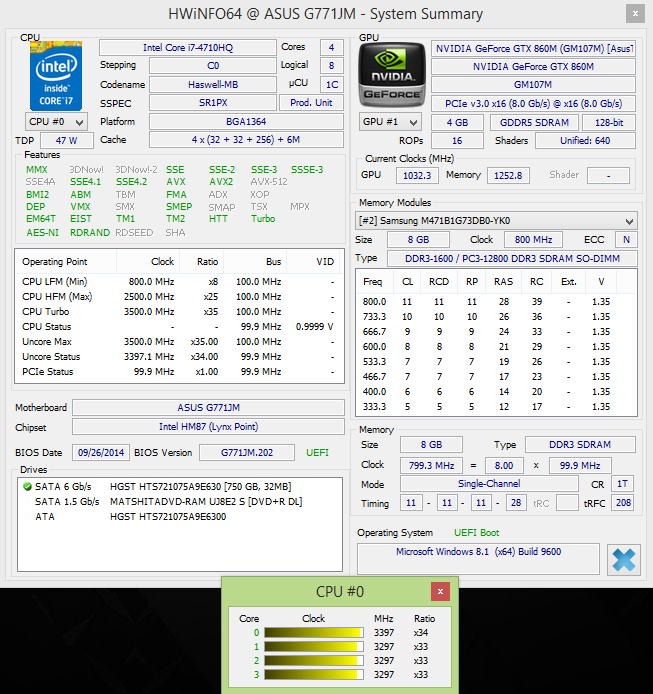Click the UEFI Boot label
This screenshot has width=653, height=694.
476,533
